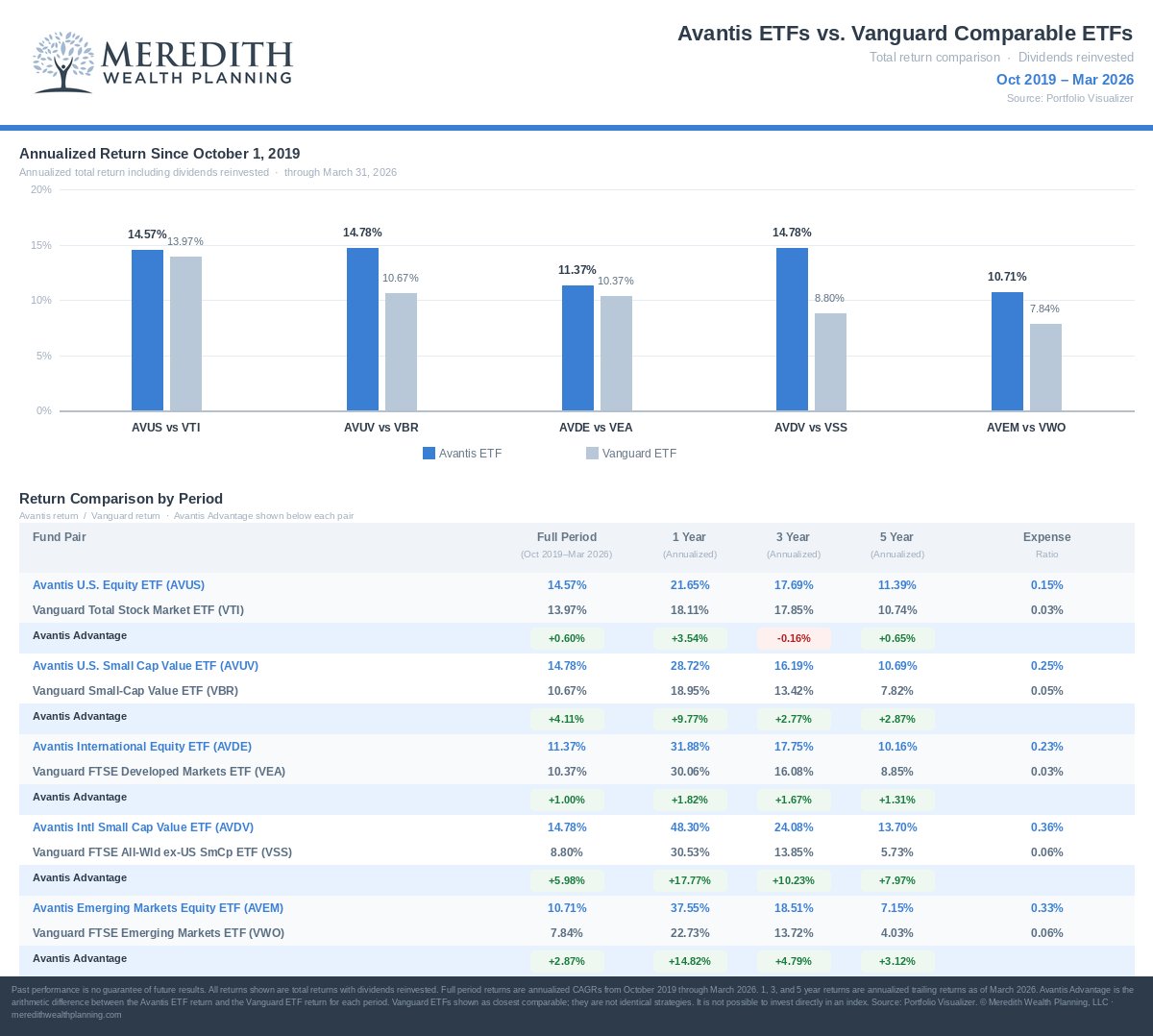The width and height of the screenshot is (1153, 1036).
Task: Click the Source: Portfolio Visualizer header text
Action: pyautogui.click(x=1070, y=99)
